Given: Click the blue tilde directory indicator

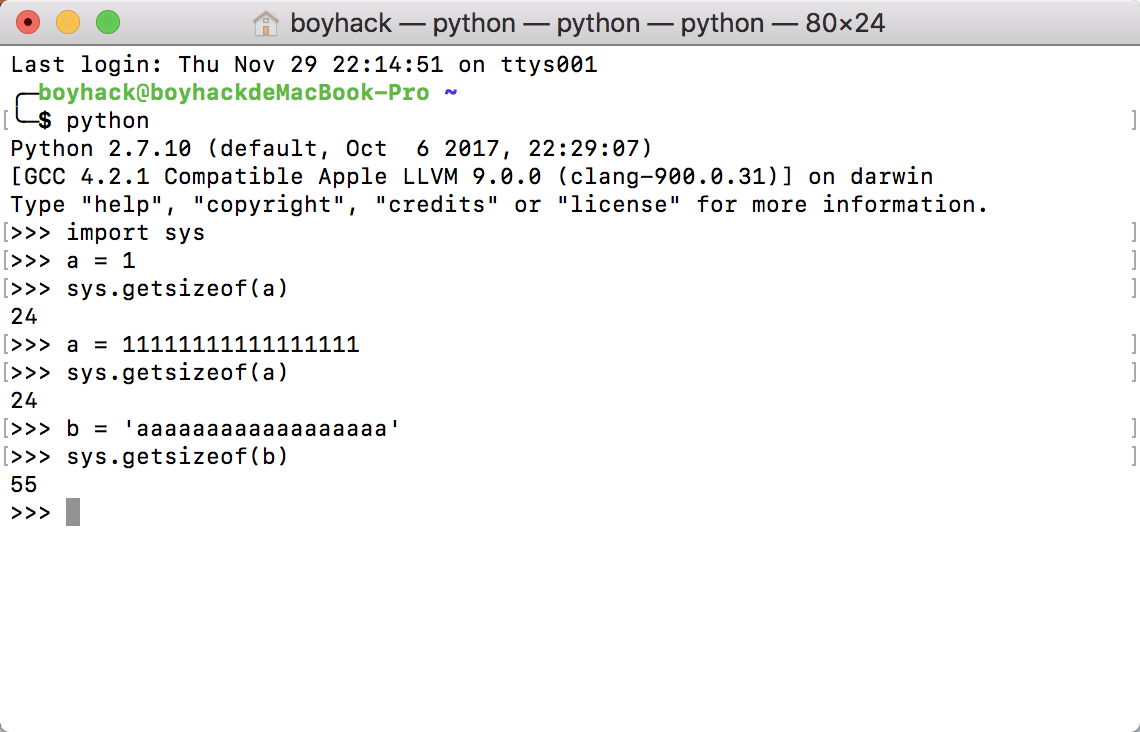Looking at the screenshot, I should pyautogui.click(x=451, y=93).
